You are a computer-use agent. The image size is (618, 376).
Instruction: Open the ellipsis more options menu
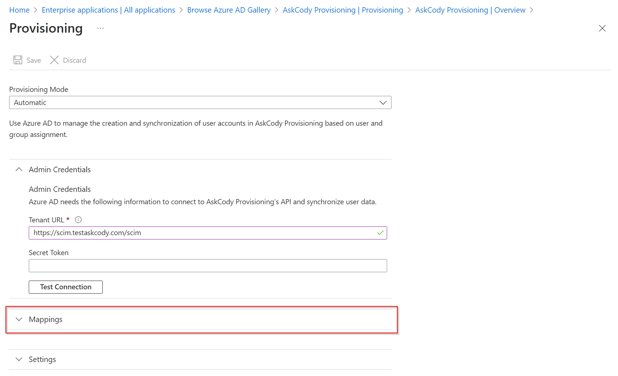pos(101,28)
